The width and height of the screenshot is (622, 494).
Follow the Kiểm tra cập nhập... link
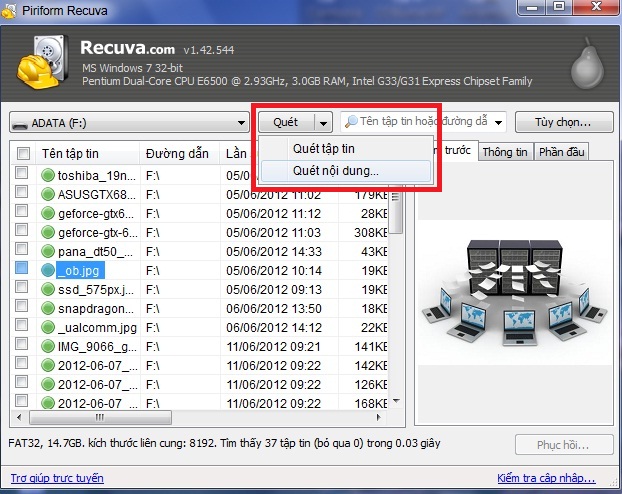(546, 478)
